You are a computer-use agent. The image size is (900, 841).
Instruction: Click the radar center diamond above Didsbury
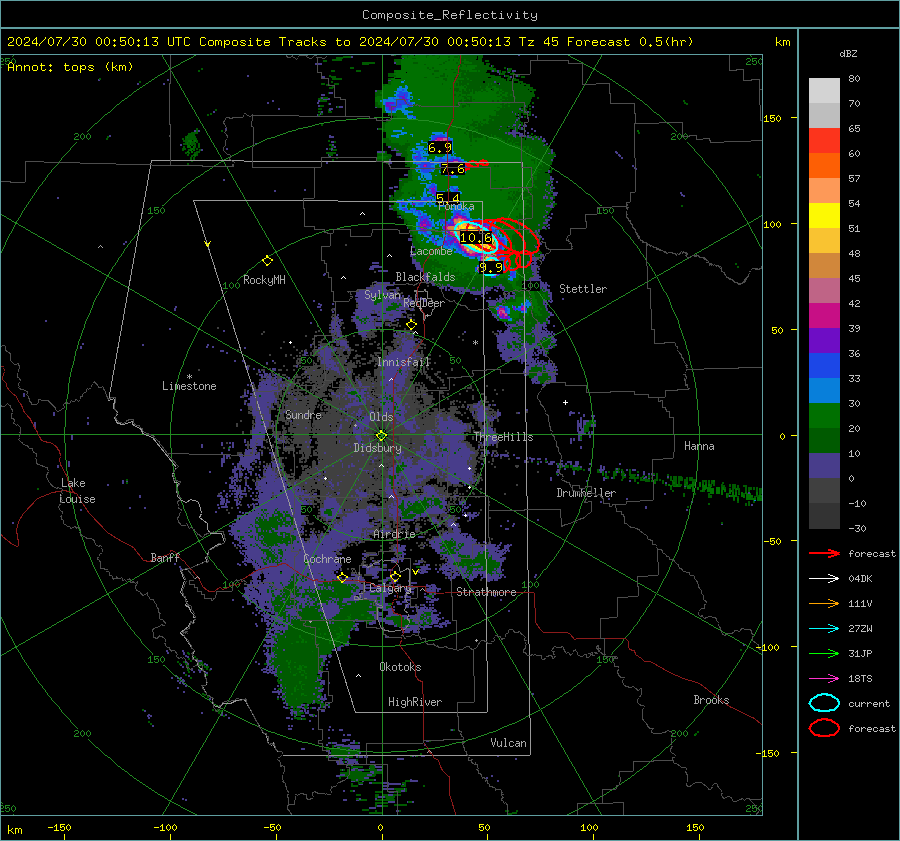(381, 436)
